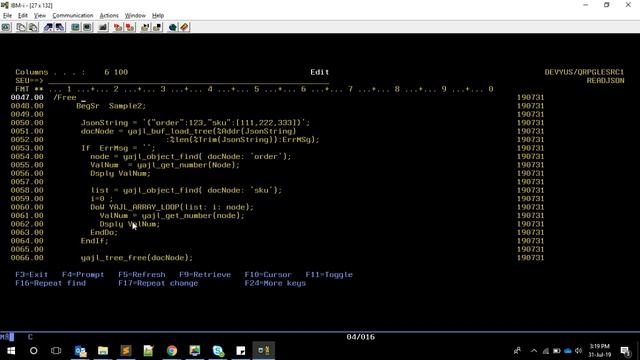The width and height of the screenshot is (640, 360).
Task: Click the F11=Toggle function key label
Action: click(329, 275)
